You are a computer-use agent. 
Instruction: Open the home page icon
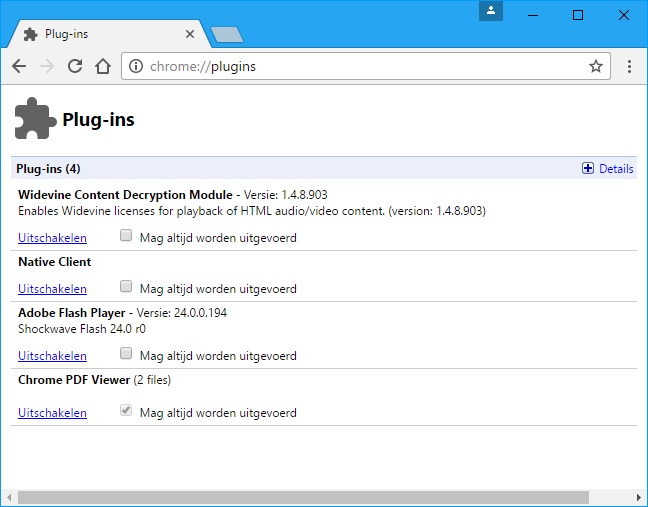pyautogui.click(x=103, y=66)
